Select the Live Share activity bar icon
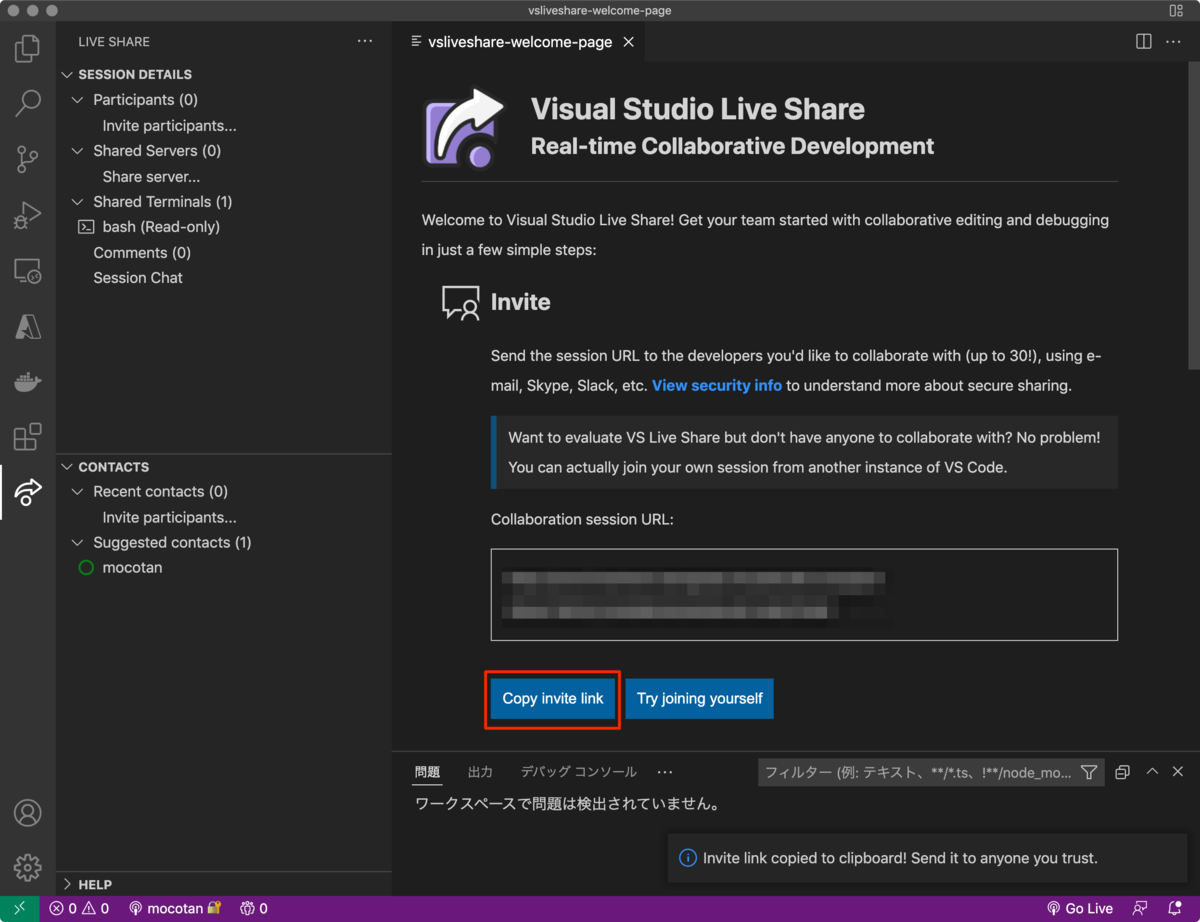Screen dimensions: 1200x922 tap(27, 491)
